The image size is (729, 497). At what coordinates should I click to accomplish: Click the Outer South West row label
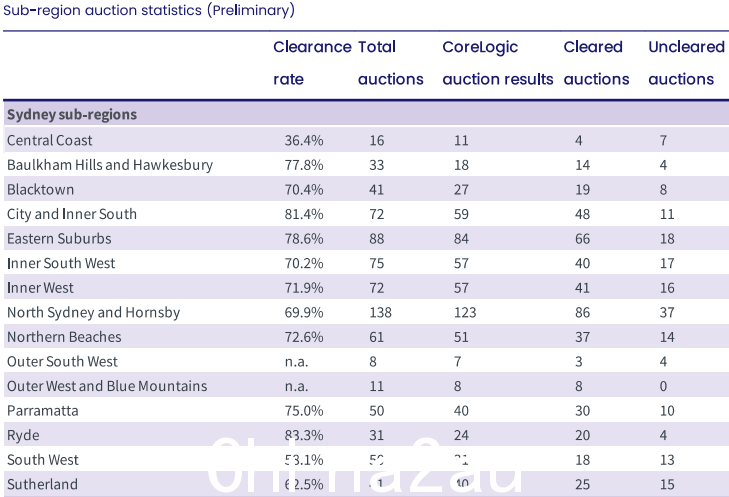(62, 362)
